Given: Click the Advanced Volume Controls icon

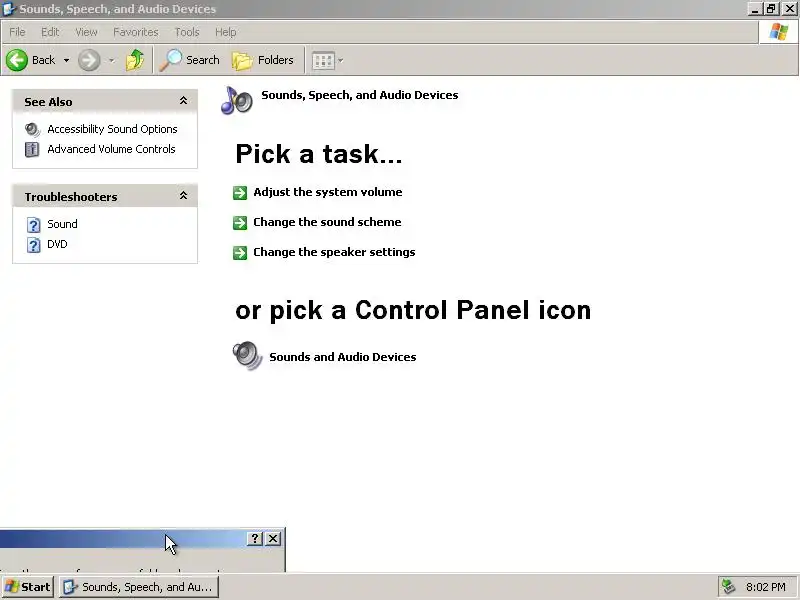Looking at the screenshot, I should pyautogui.click(x=32, y=149).
